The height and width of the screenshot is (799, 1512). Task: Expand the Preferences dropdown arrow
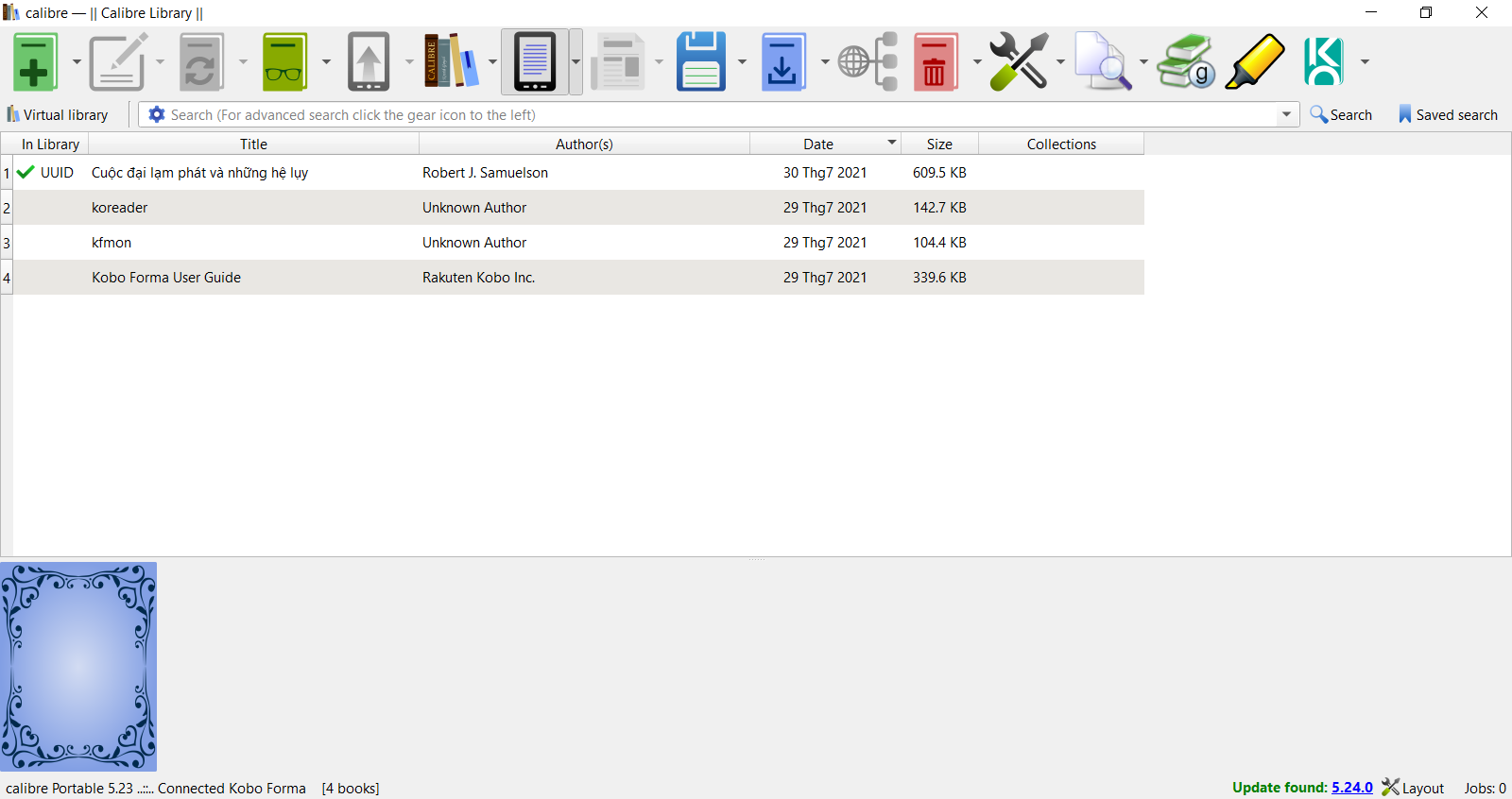pos(1060,62)
